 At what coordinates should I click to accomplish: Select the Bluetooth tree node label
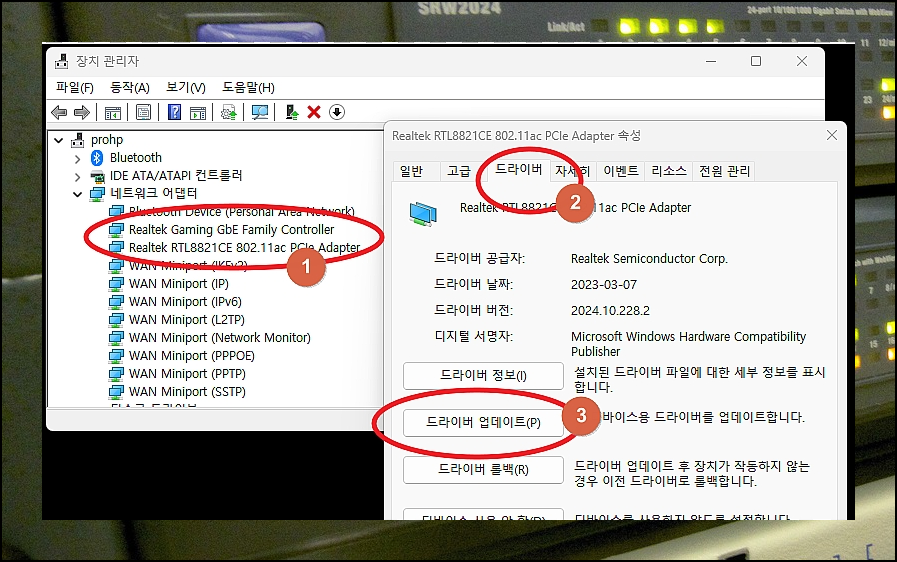pos(136,157)
